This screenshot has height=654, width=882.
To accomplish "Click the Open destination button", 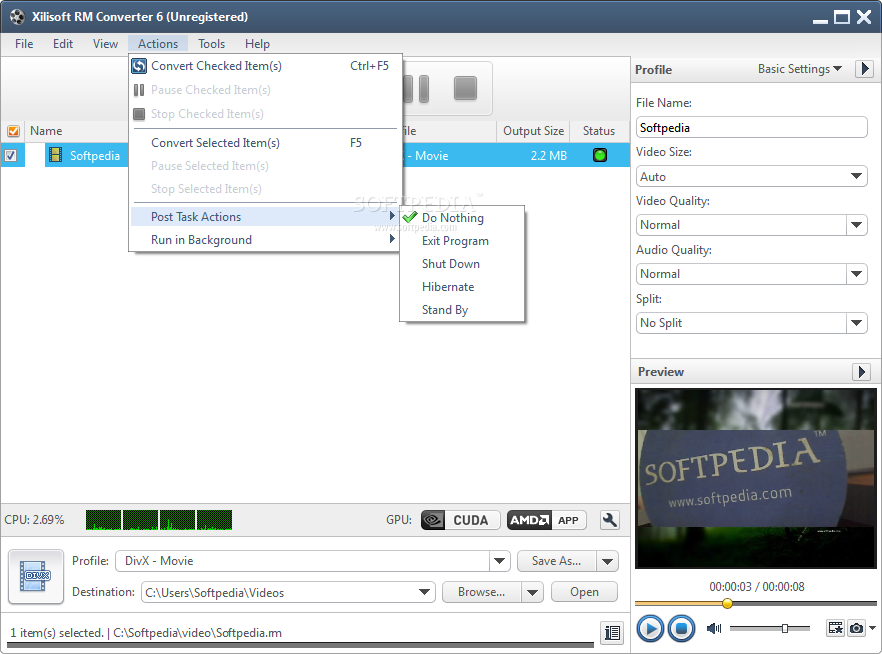I will pyautogui.click(x=584, y=592).
